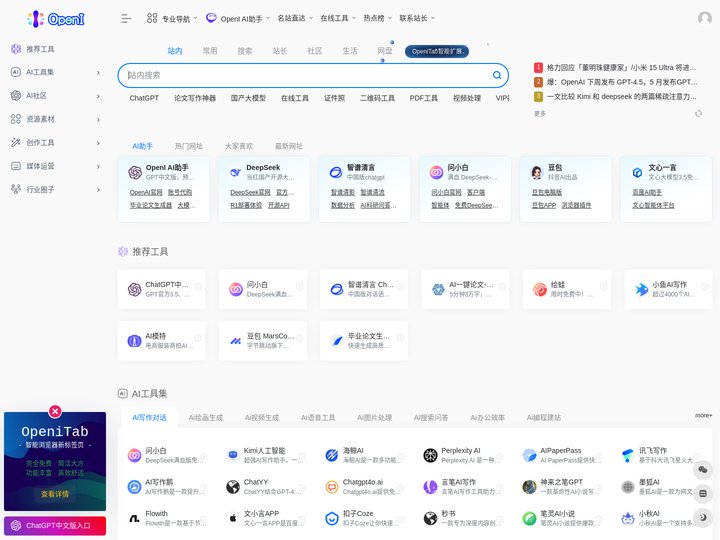Close the OpeniTab promo banner

pyautogui.click(x=55, y=411)
